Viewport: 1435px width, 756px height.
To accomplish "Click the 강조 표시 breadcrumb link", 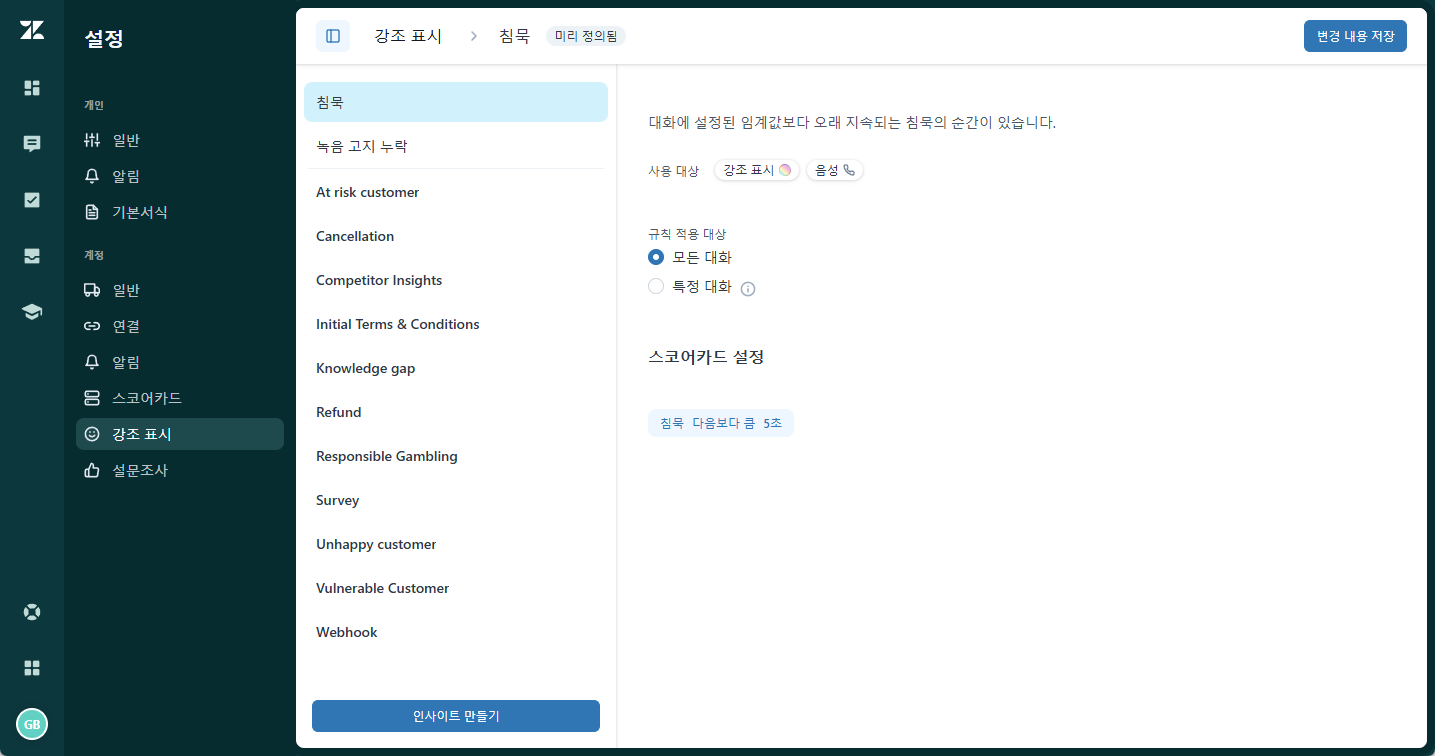I will (408, 36).
